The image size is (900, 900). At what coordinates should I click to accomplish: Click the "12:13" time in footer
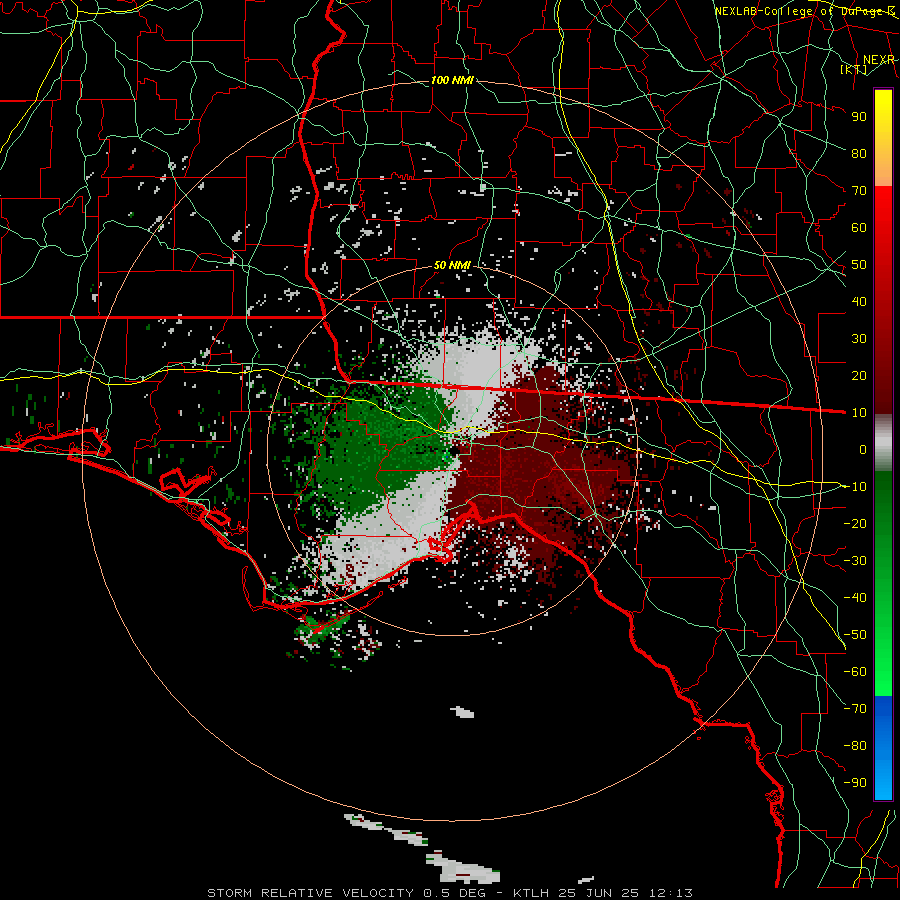[671, 893]
